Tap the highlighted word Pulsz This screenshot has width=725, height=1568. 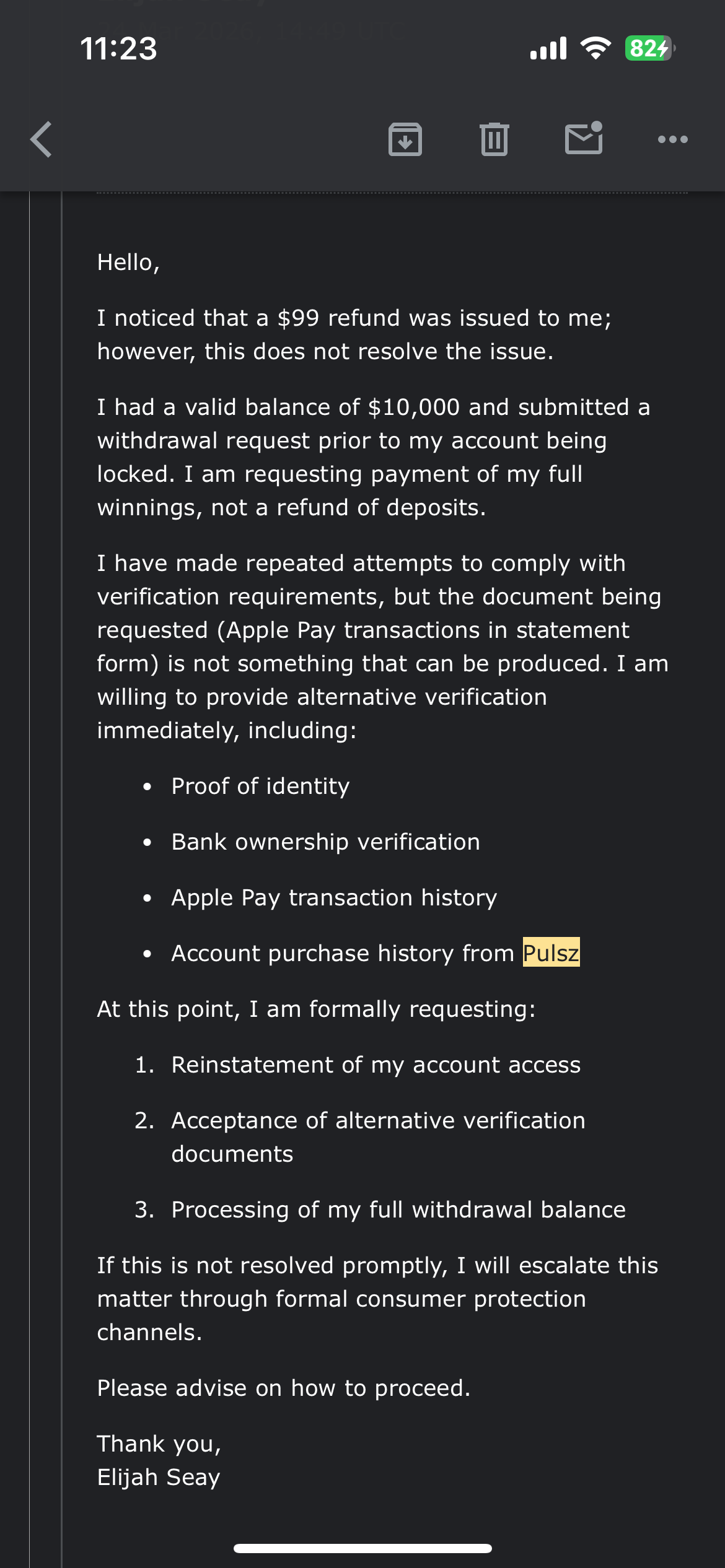[x=551, y=952]
